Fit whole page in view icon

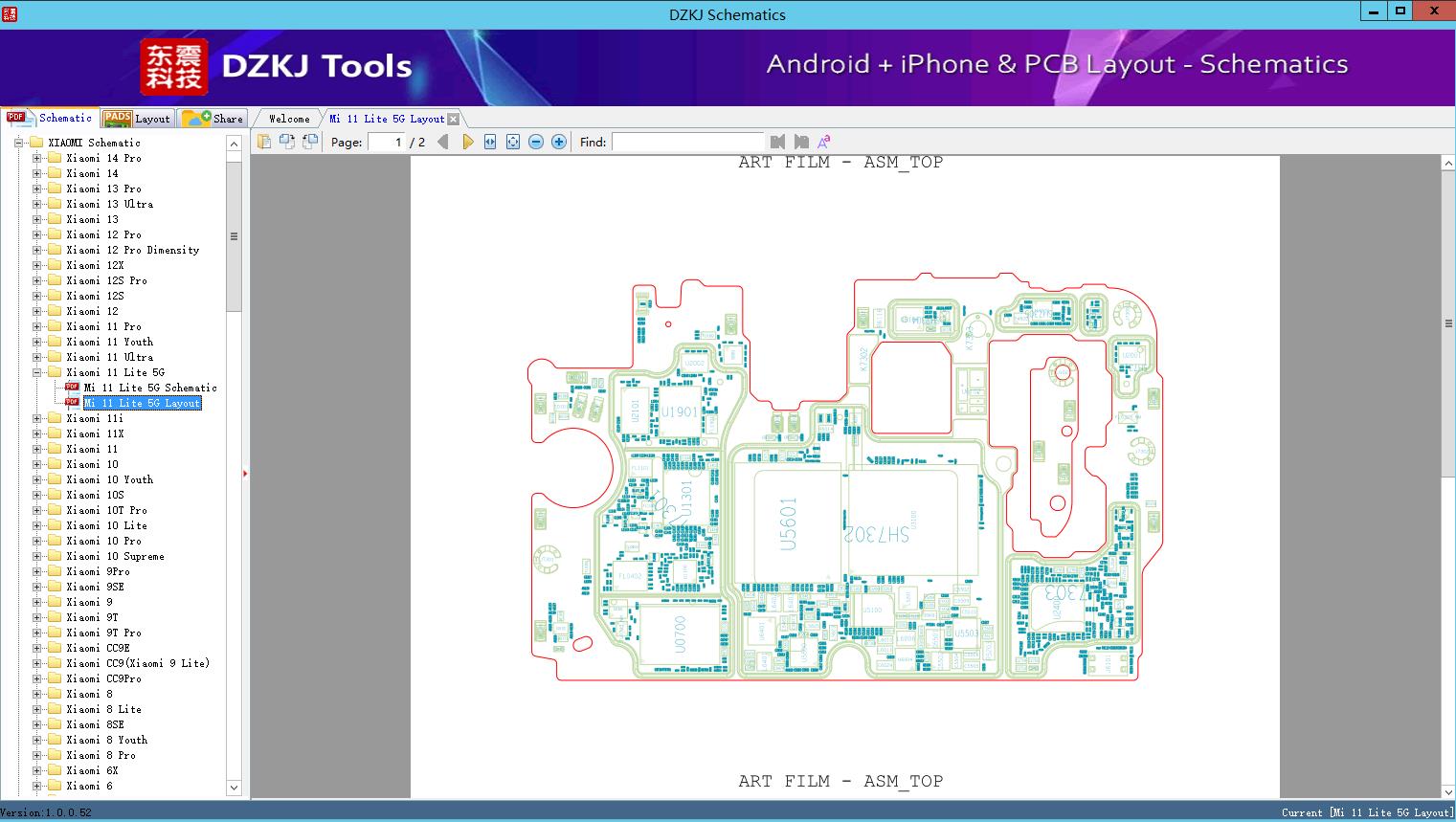513,142
